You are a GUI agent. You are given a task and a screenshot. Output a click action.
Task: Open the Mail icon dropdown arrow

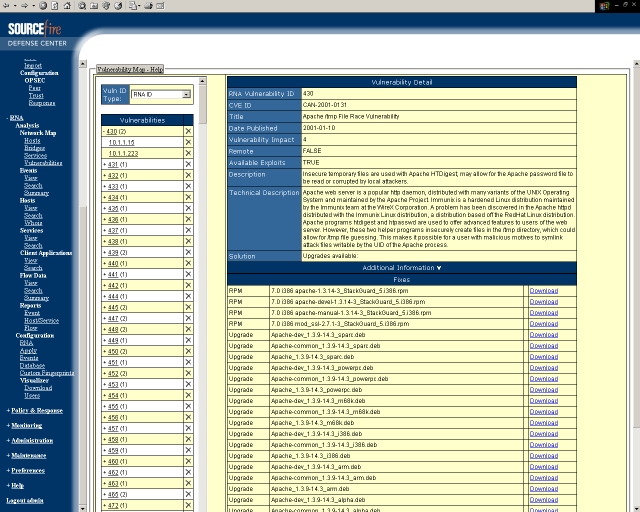(140, 6)
